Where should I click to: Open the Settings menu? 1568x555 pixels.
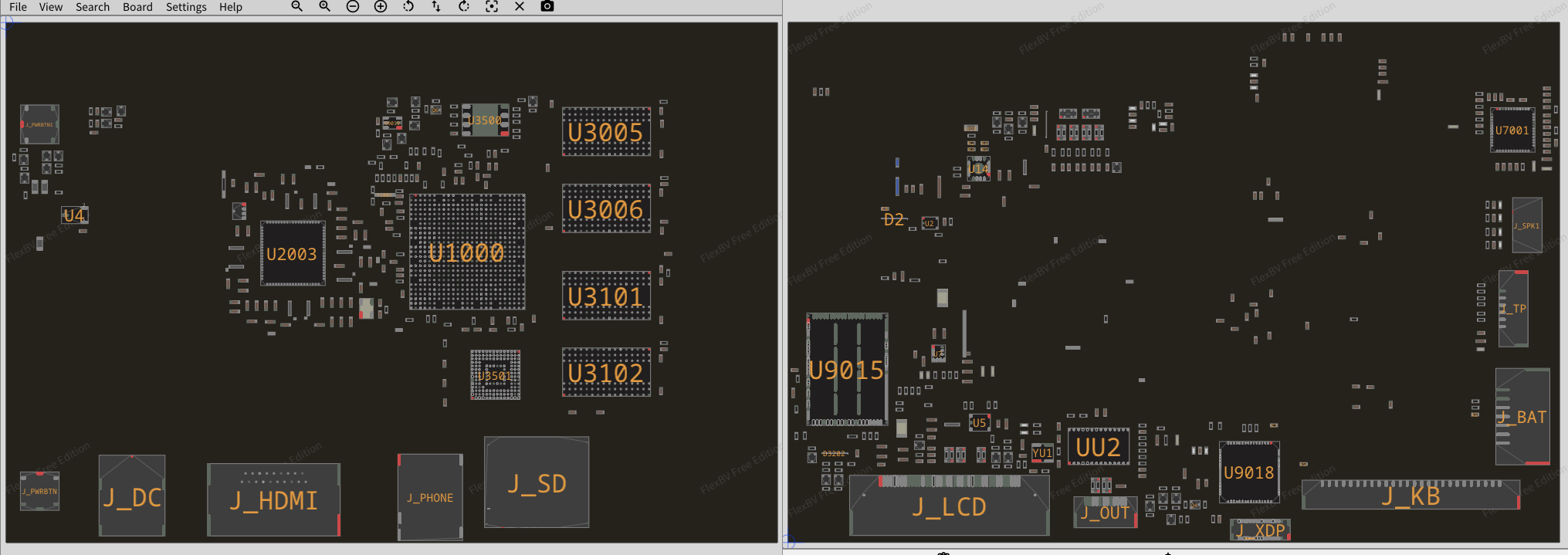click(x=186, y=7)
